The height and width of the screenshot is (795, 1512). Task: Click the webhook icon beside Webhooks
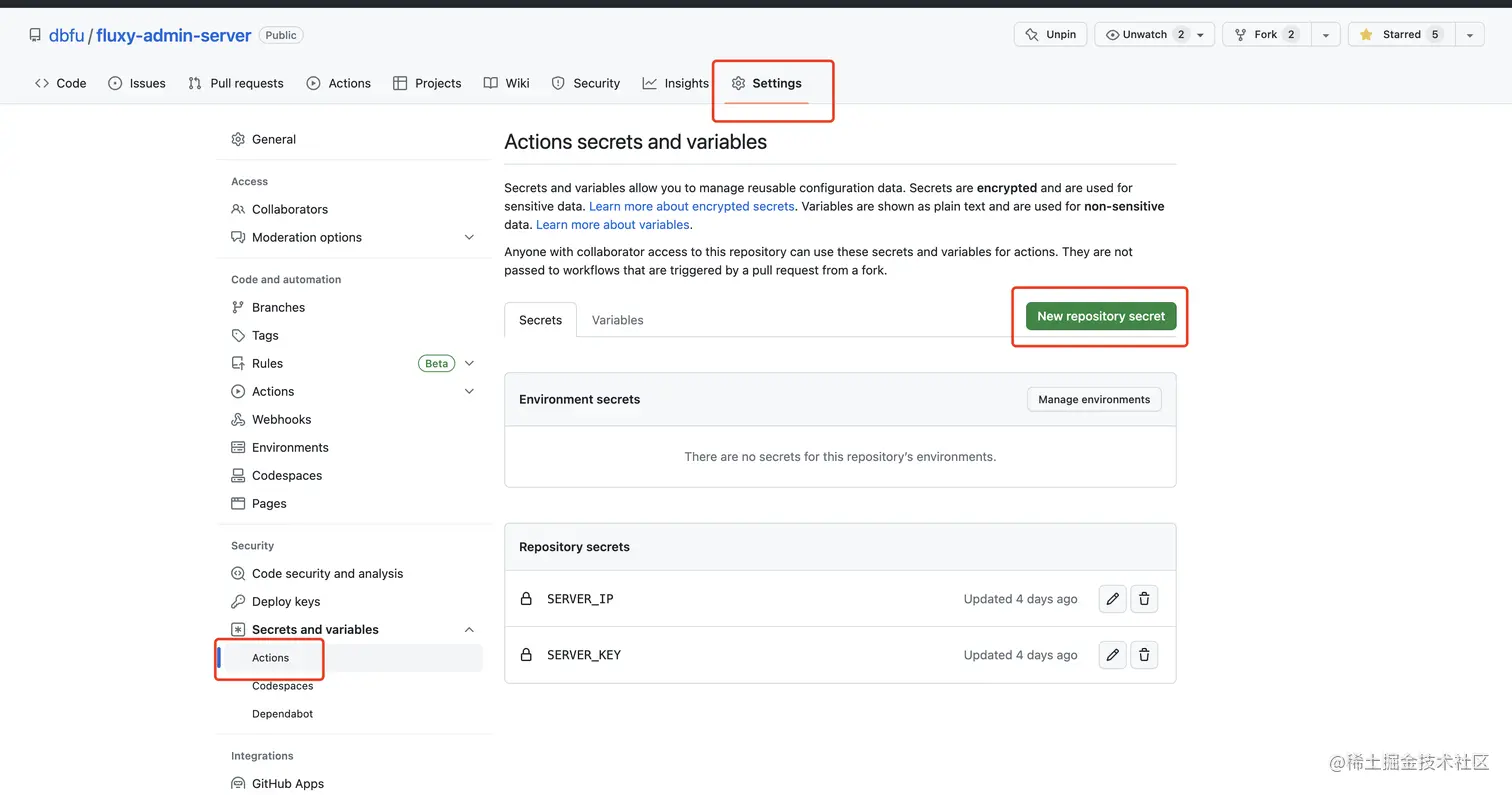pos(238,419)
